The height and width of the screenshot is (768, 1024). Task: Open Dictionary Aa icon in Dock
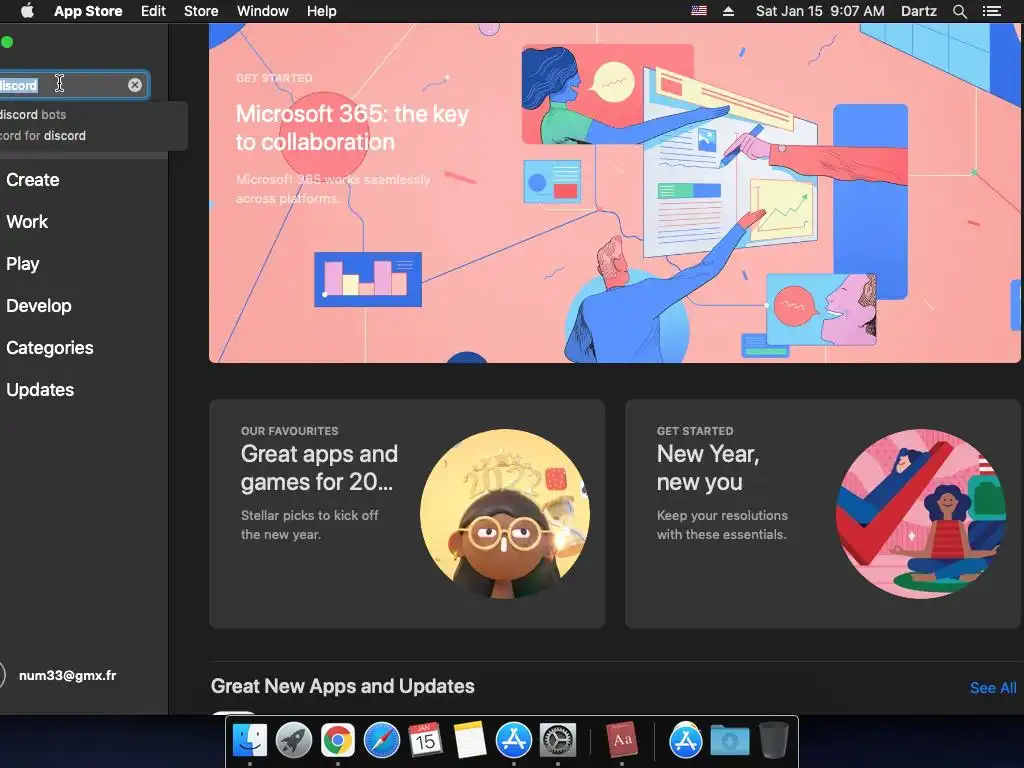pyautogui.click(x=622, y=740)
